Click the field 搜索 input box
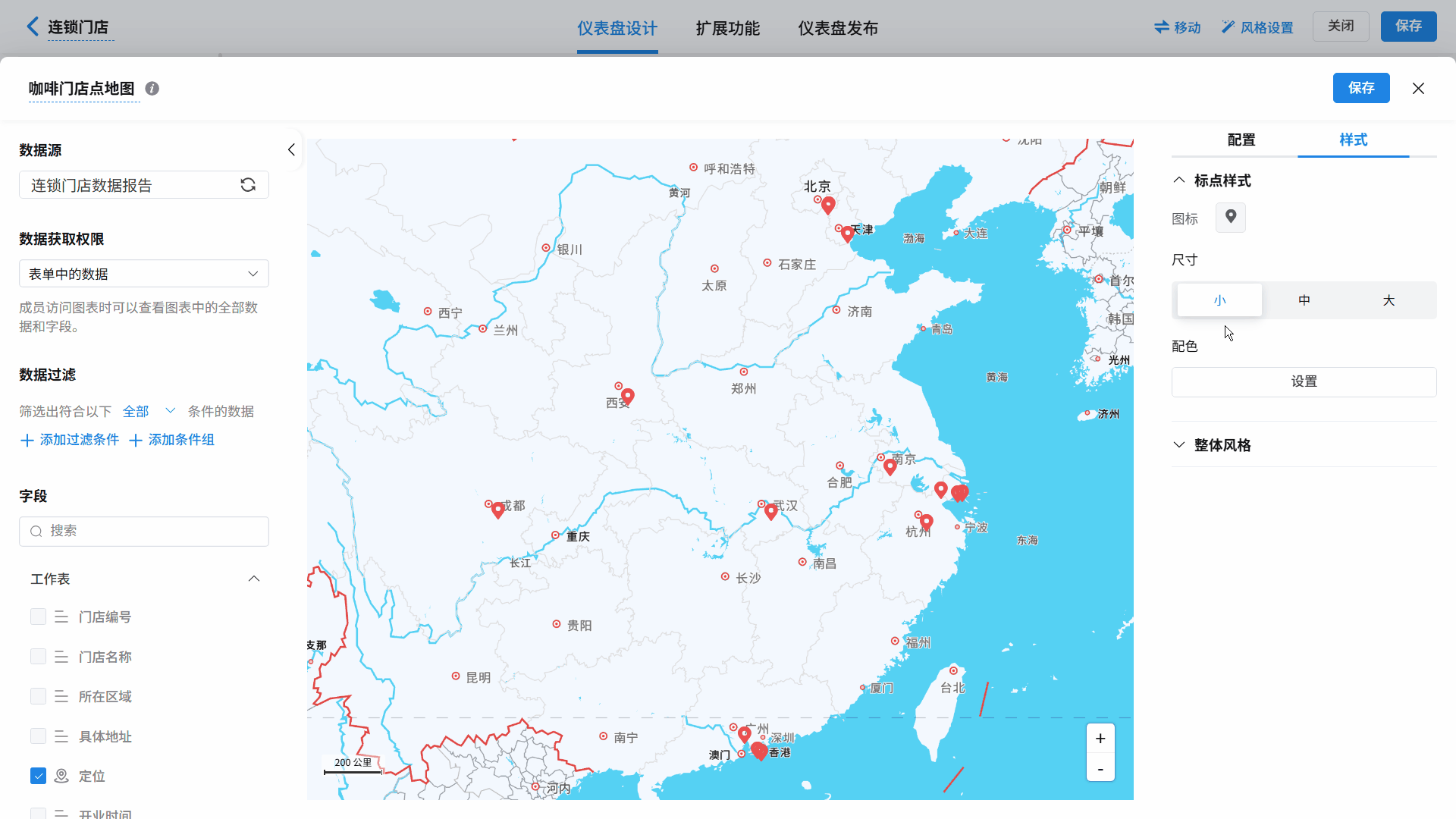 tap(144, 531)
